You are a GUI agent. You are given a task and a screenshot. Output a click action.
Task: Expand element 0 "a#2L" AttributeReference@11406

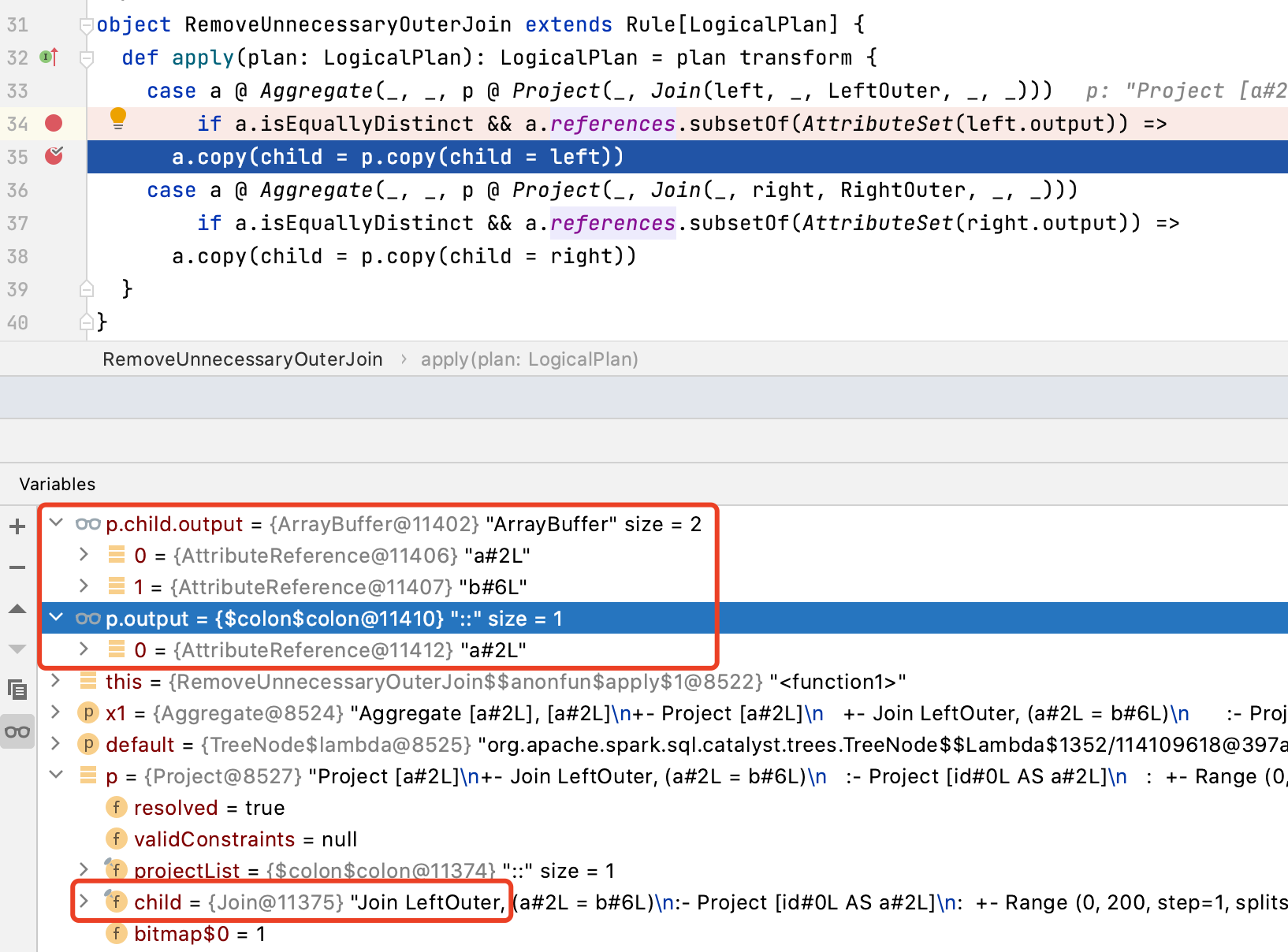point(84,555)
